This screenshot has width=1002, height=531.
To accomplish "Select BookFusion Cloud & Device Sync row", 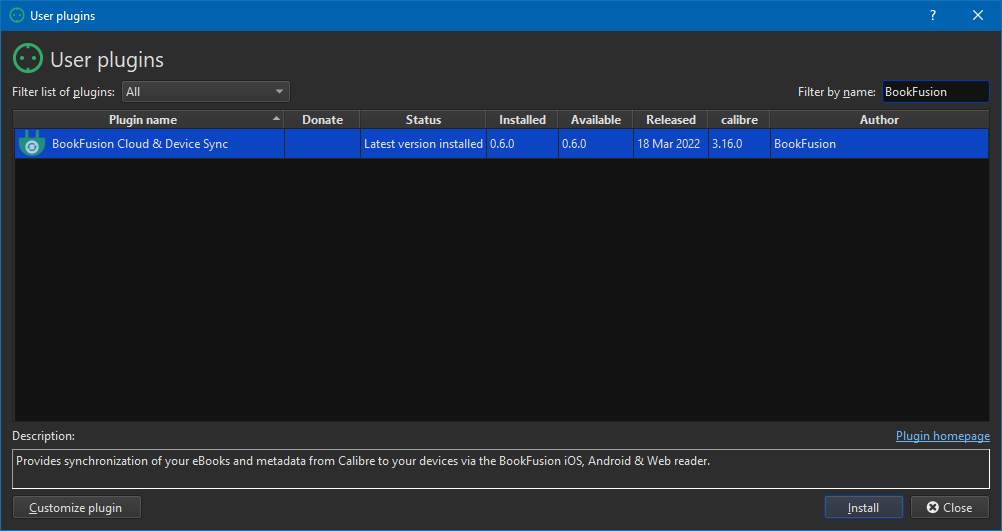I will [502, 144].
